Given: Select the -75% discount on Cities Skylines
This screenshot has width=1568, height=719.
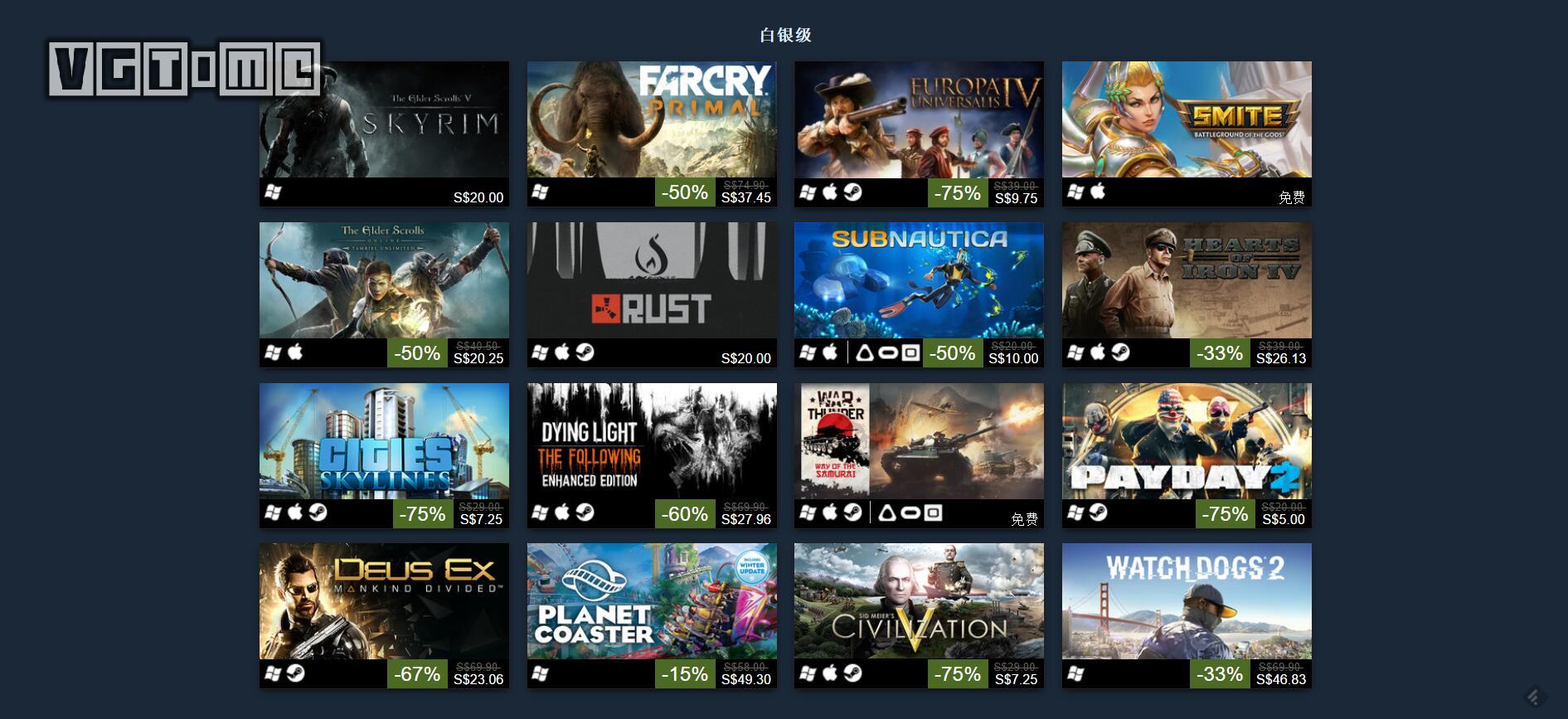Looking at the screenshot, I should point(423,514).
